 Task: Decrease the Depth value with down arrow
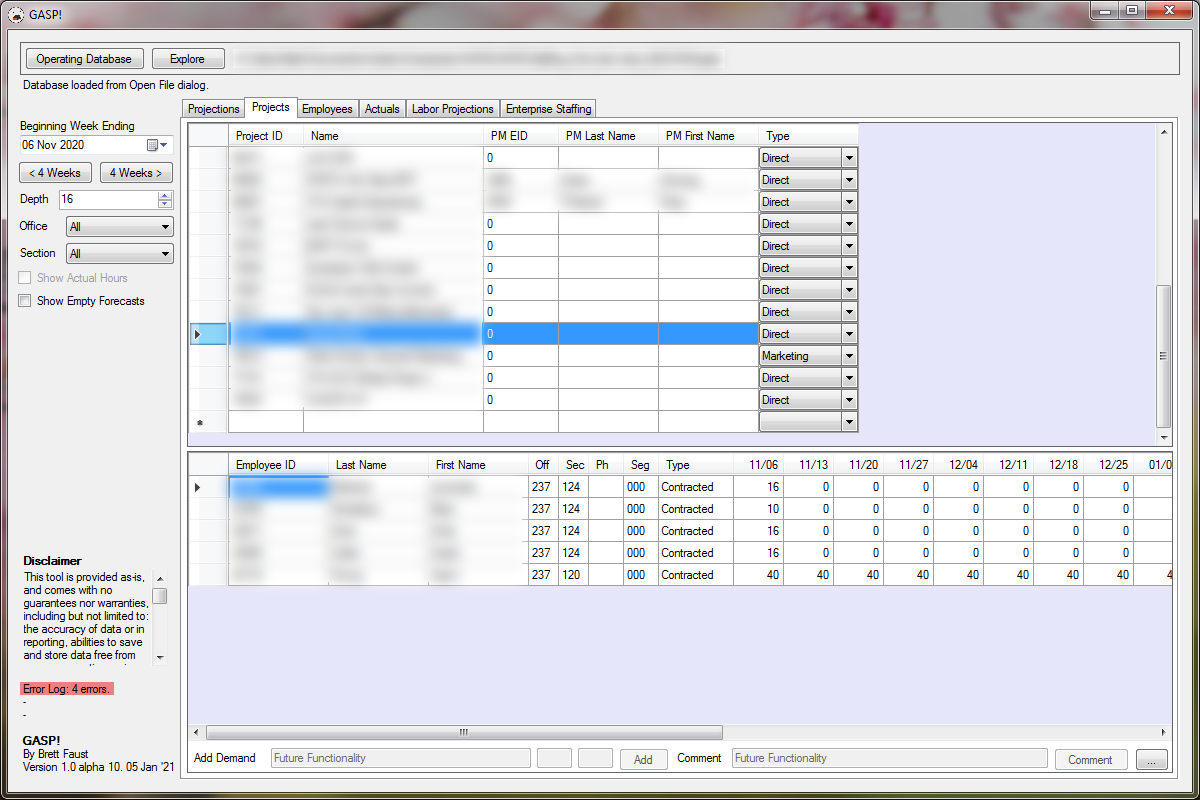[165, 204]
